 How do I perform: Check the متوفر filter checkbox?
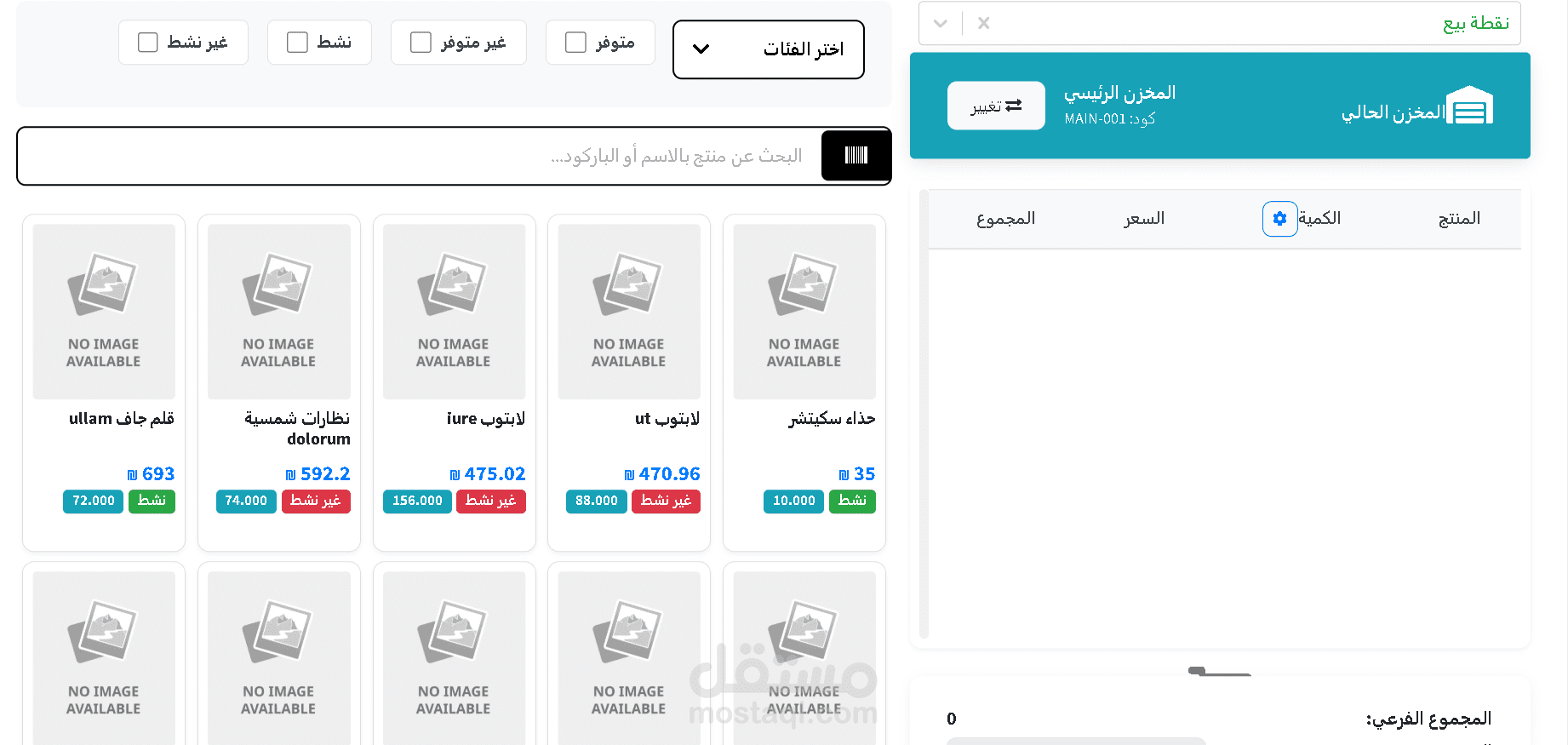[576, 42]
